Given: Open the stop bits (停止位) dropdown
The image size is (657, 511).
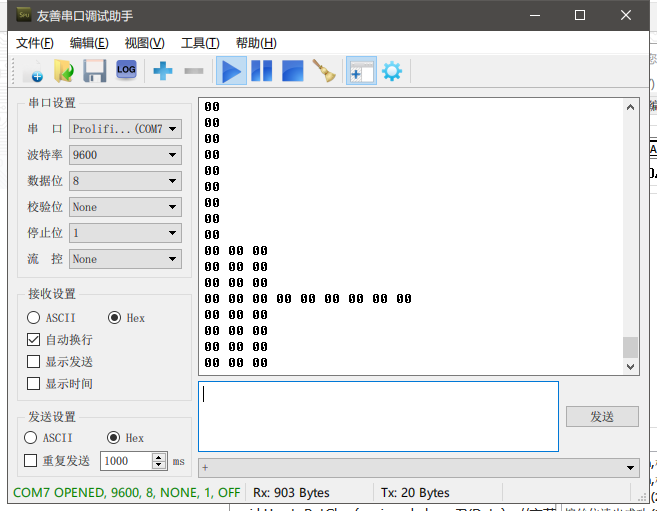Looking at the screenshot, I should tap(125, 233).
